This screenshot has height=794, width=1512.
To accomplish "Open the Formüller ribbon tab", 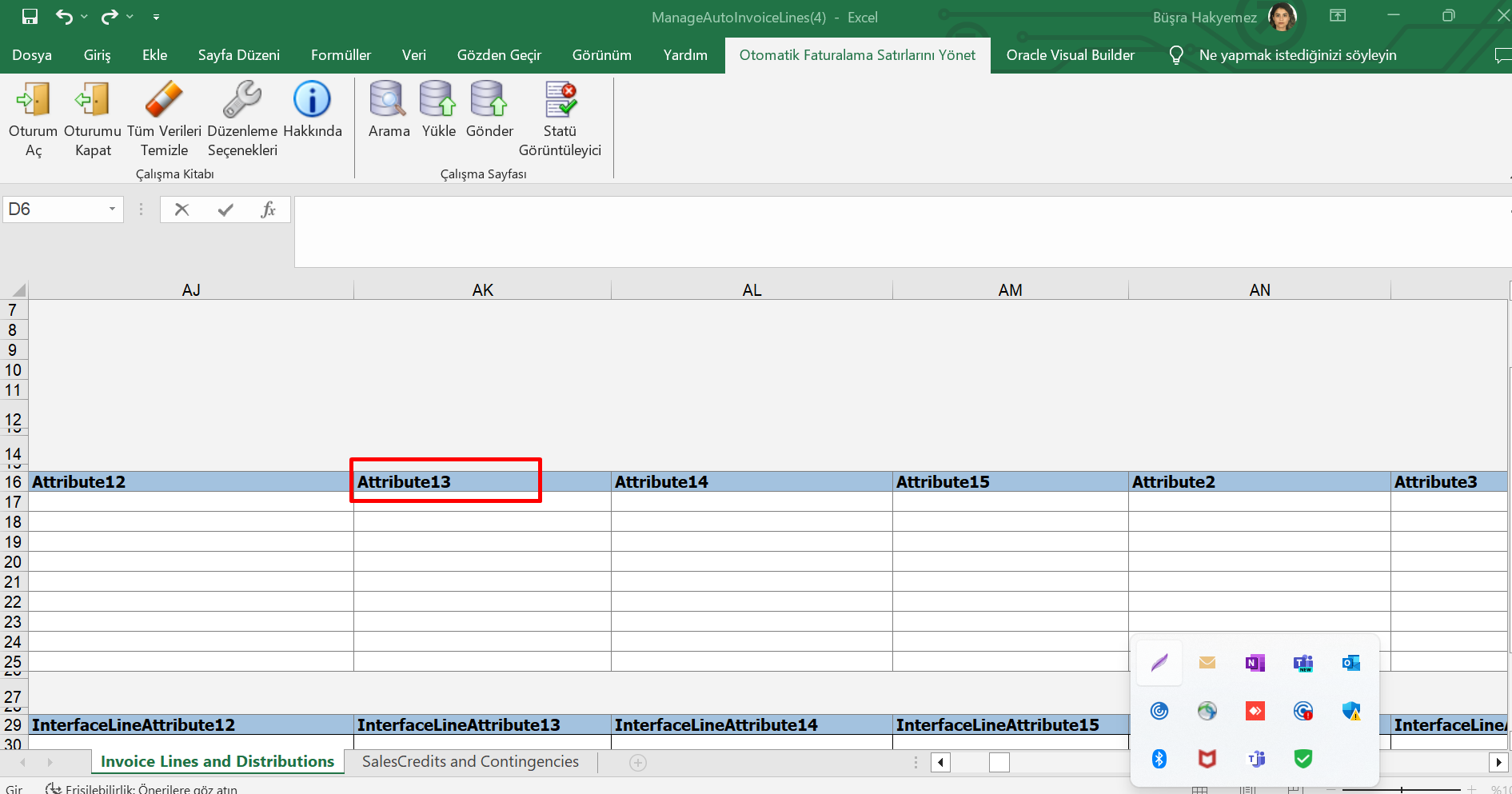I will (x=341, y=54).
